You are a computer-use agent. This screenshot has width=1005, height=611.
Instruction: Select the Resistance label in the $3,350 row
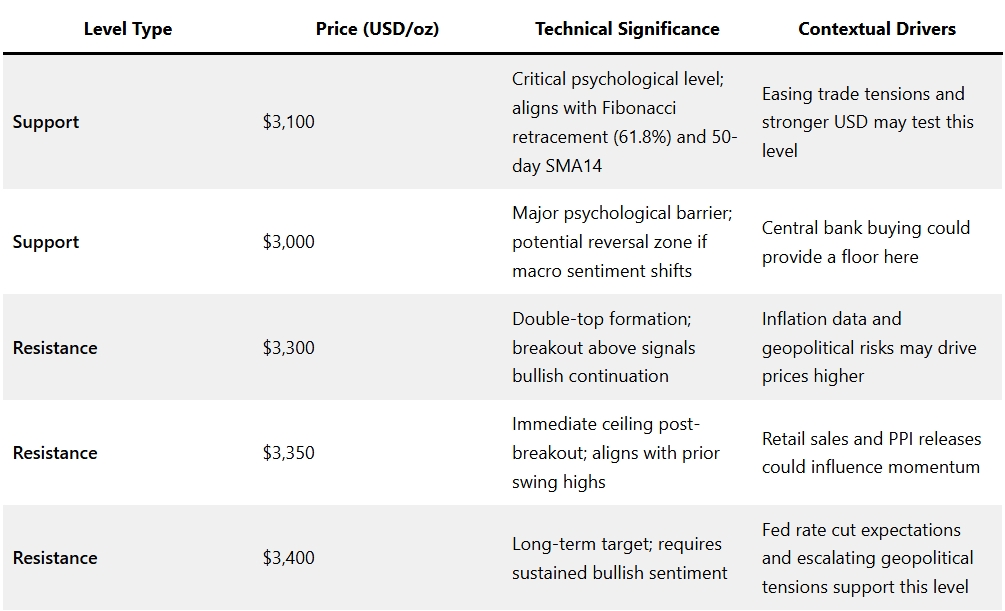coord(55,453)
